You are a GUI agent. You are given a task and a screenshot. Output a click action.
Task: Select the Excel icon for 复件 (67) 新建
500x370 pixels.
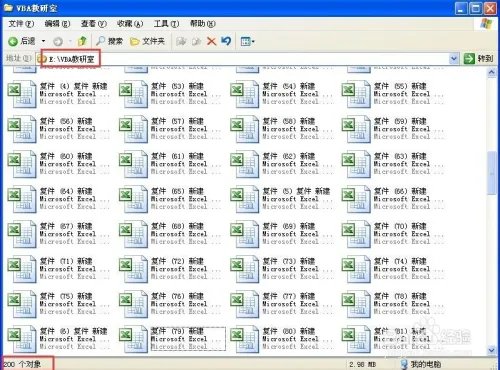(x=22, y=234)
